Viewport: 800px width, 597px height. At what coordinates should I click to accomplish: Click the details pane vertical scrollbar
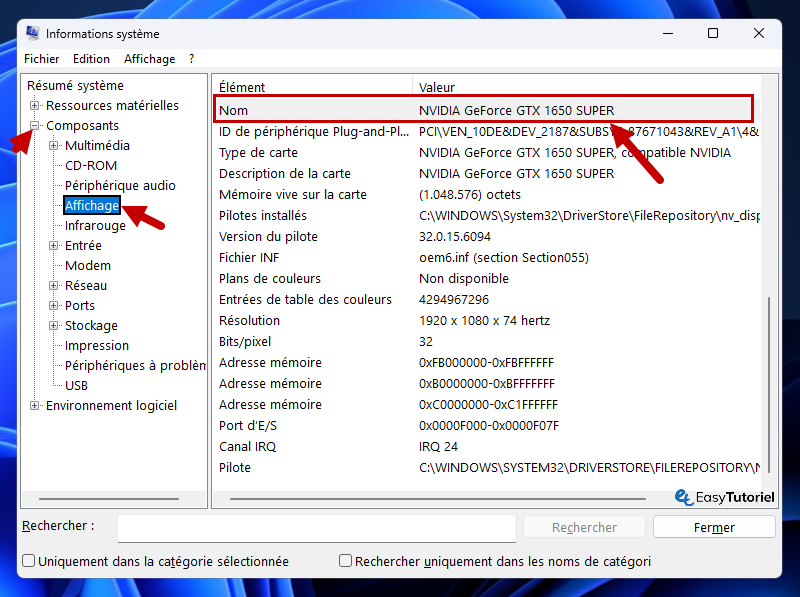[769, 384]
